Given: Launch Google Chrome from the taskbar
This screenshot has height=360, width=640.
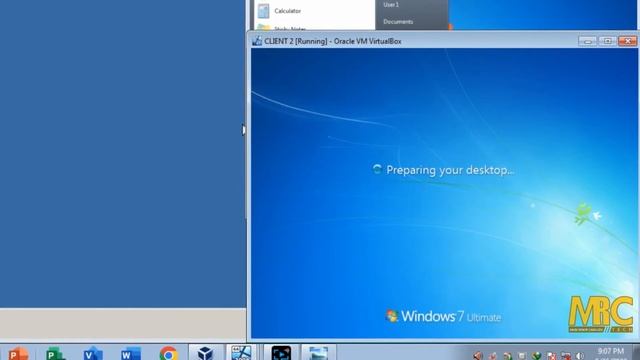Looking at the screenshot, I should coord(169,354).
